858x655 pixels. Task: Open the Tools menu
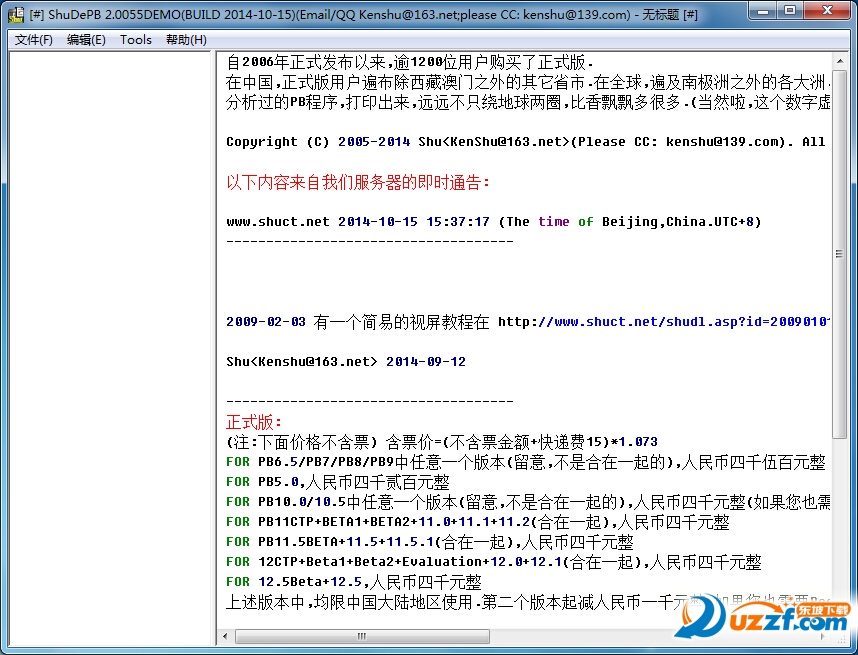(136, 40)
